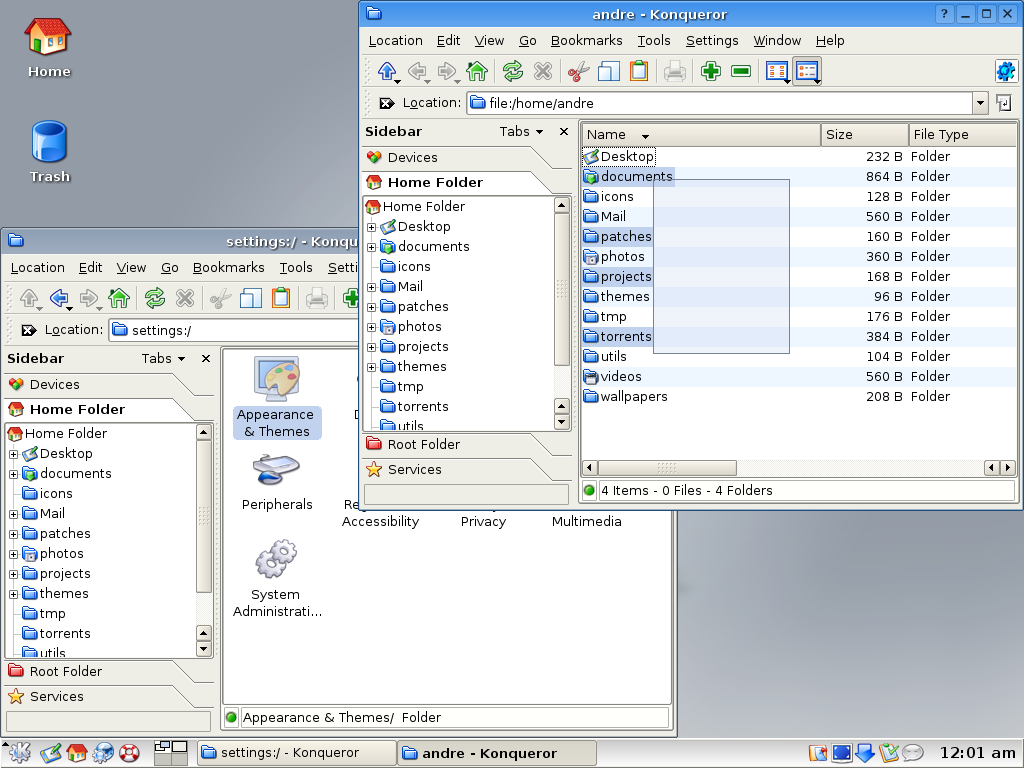
Task: Click Back arrow in settings Konqueror toolbar
Action: 59,298
